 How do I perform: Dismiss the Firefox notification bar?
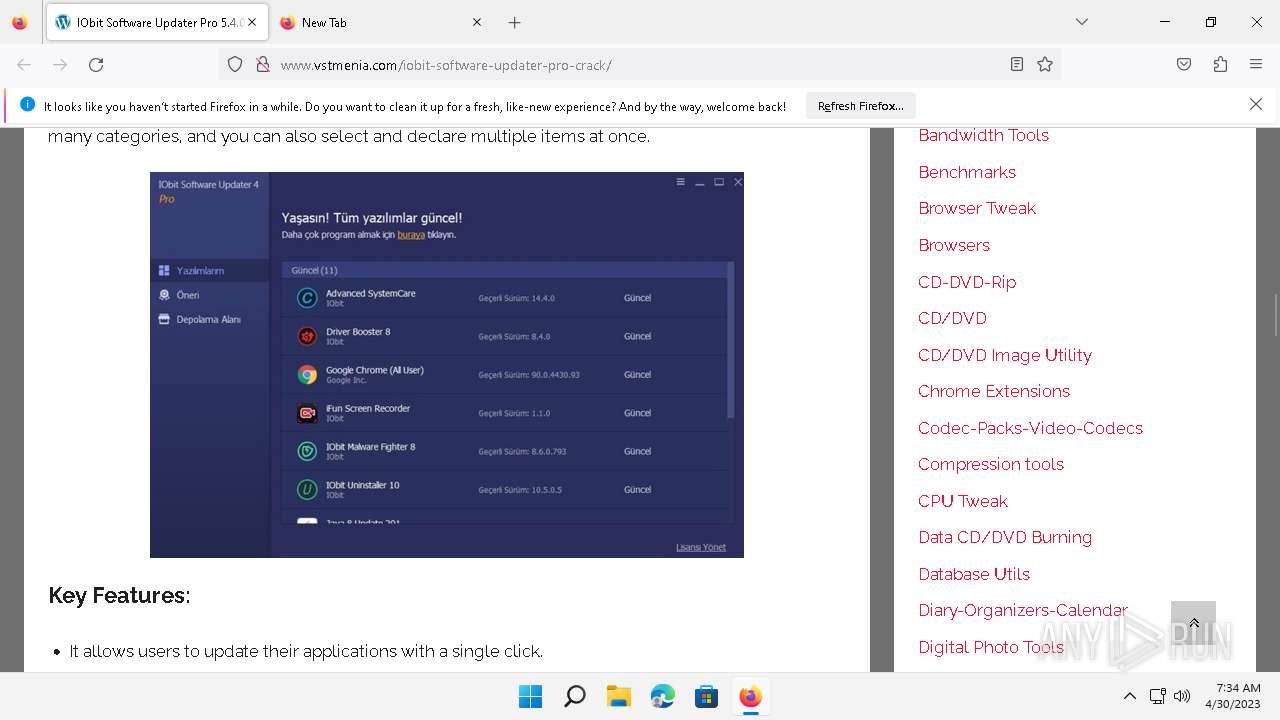pyautogui.click(x=1256, y=105)
